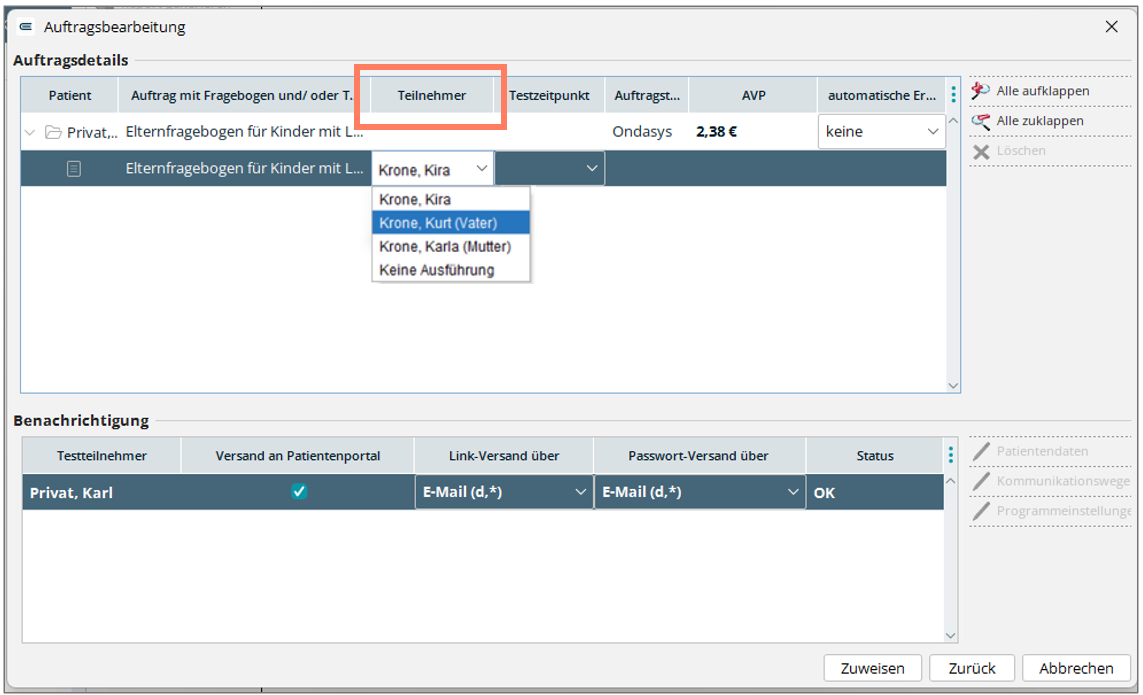Screen dimensions: 1143x695
Task: Open the Teilnehmer dropdown showing Krone, Kira
Action: [432, 169]
